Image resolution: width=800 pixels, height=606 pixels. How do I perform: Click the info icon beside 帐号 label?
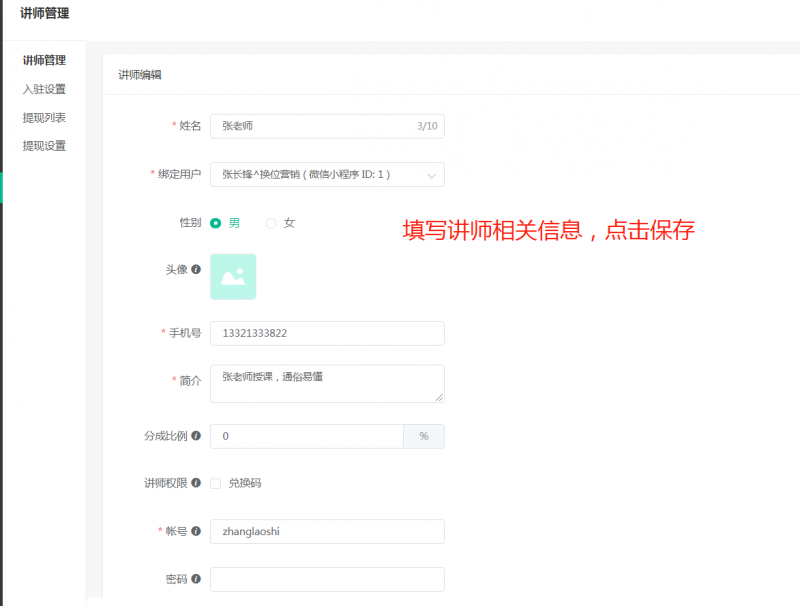coord(196,531)
